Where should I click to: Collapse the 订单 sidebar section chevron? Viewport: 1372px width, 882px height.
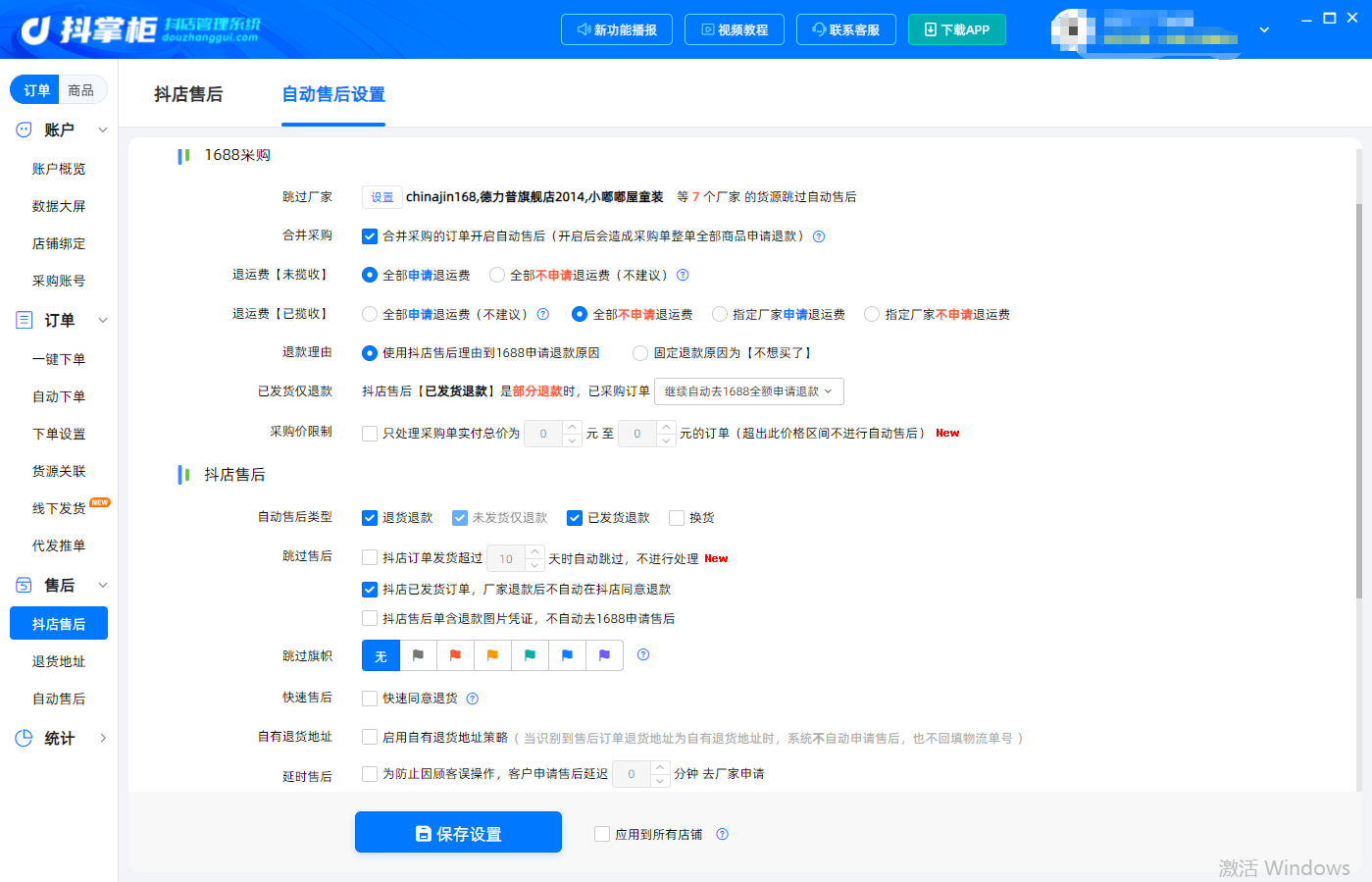point(103,320)
